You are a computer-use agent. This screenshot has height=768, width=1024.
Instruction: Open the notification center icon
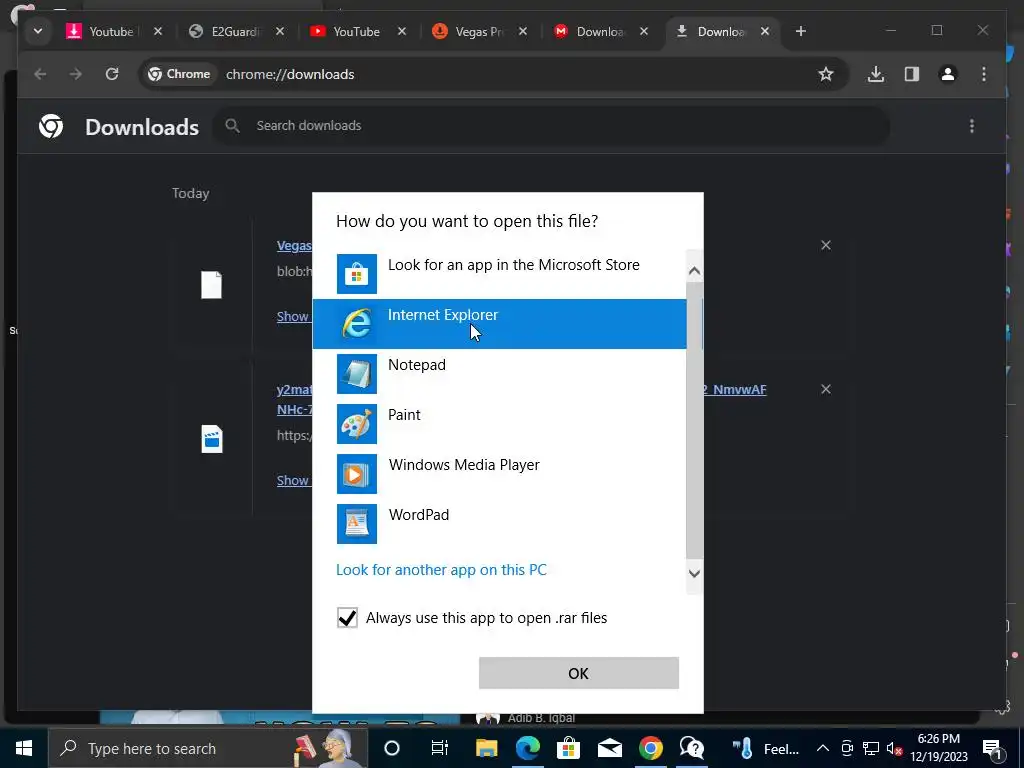993,748
